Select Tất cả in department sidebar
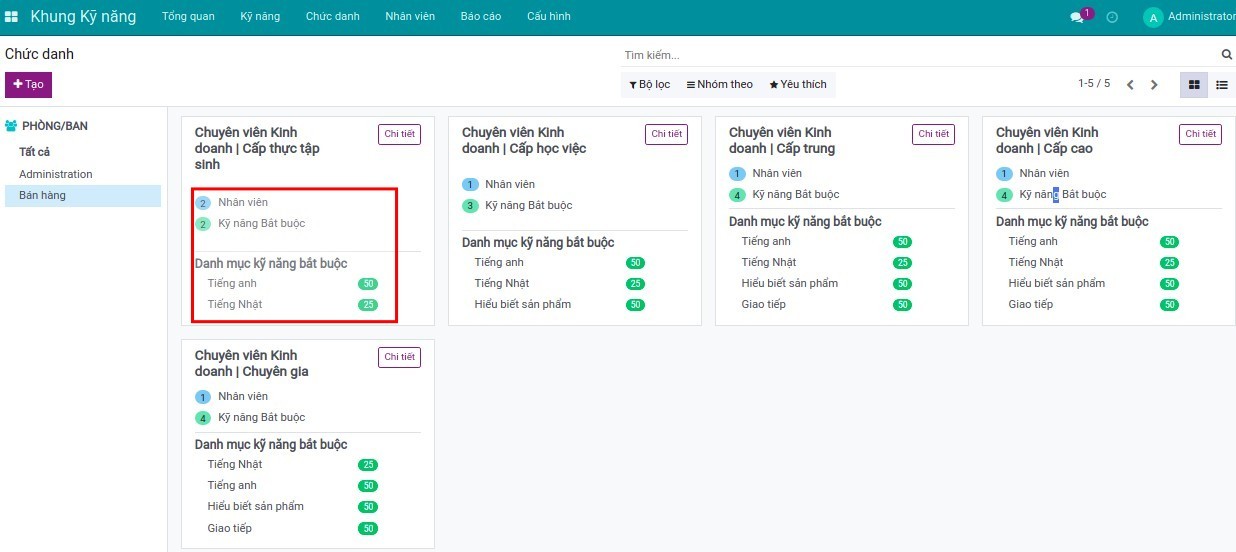The height and width of the screenshot is (552, 1236). click(34, 152)
